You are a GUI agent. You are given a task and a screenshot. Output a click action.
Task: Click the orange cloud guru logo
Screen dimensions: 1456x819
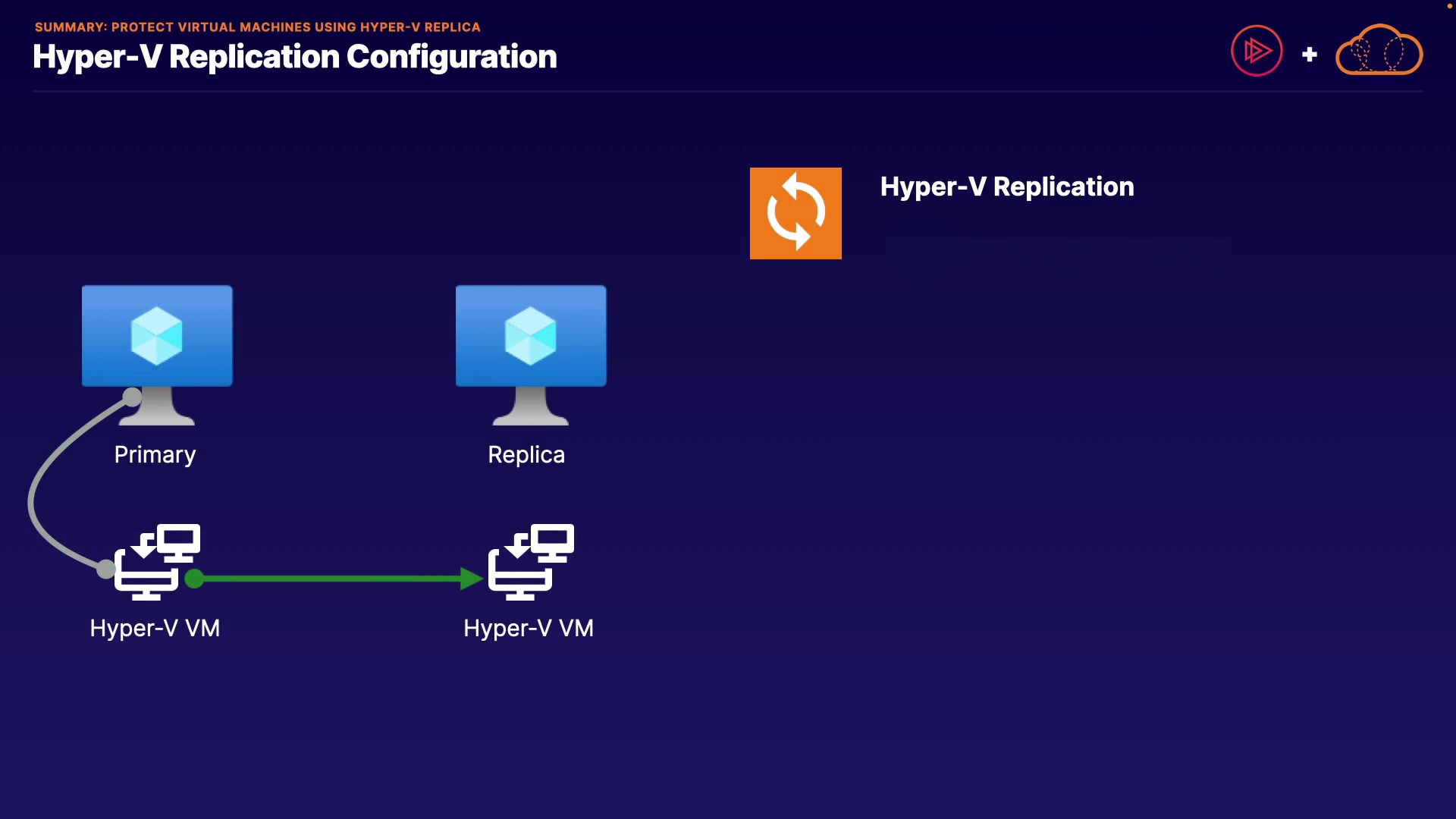(x=1379, y=51)
